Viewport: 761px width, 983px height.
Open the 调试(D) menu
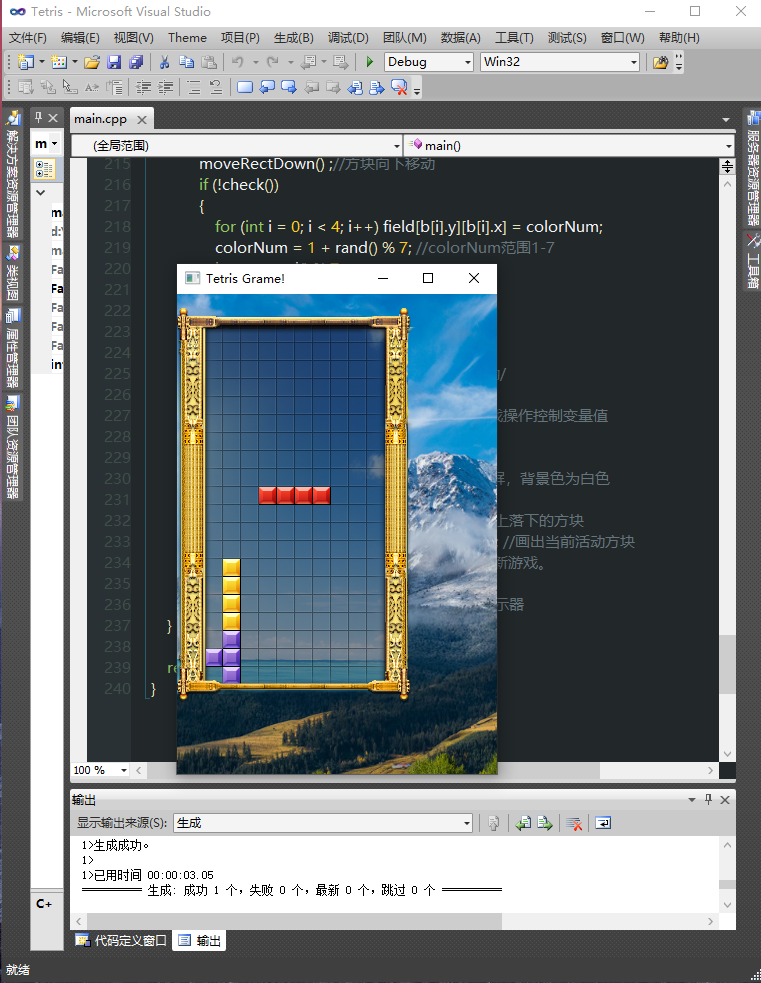pyautogui.click(x=348, y=38)
